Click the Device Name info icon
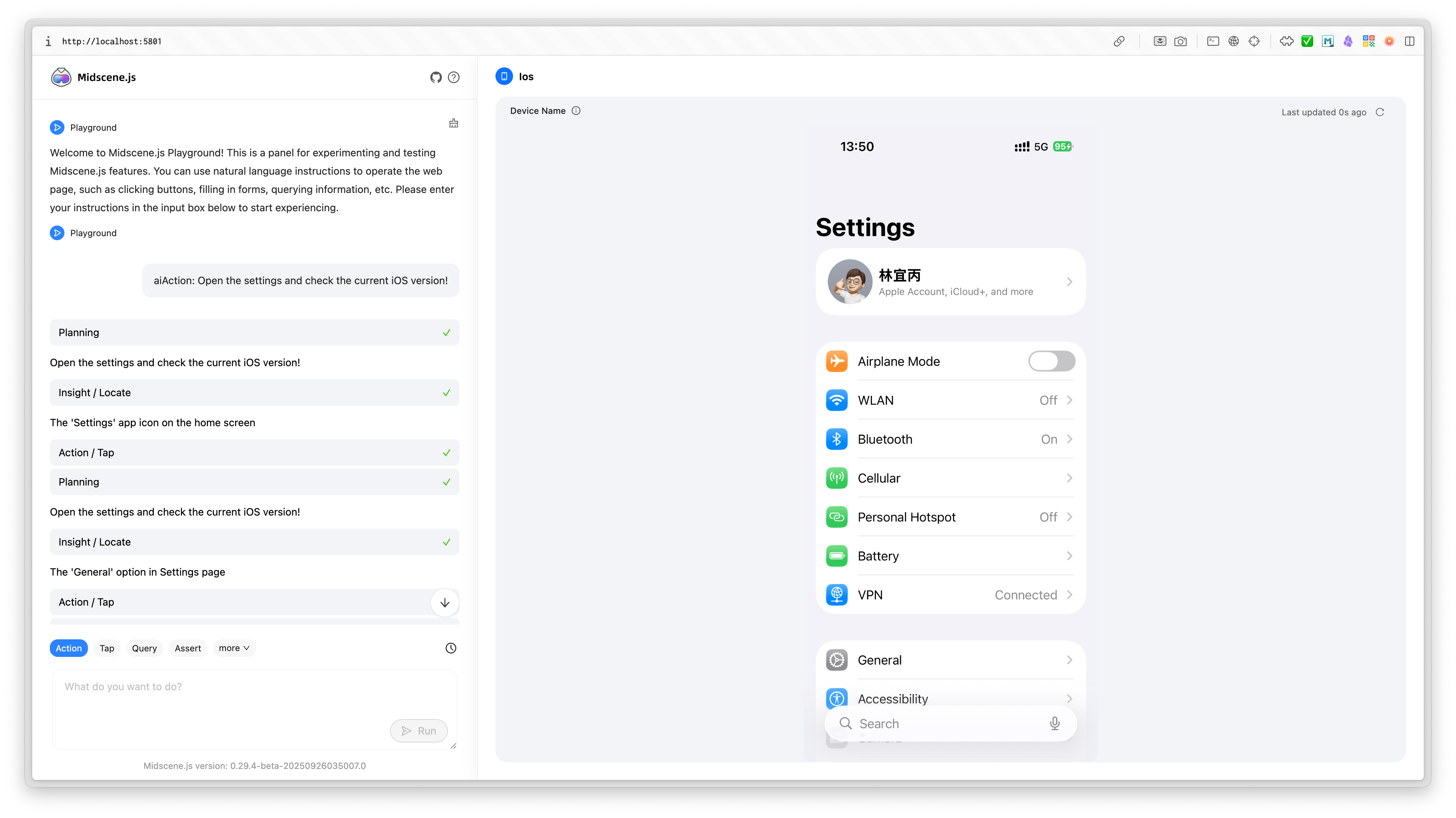This screenshot has height=818, width=1456. click(576, 111)
